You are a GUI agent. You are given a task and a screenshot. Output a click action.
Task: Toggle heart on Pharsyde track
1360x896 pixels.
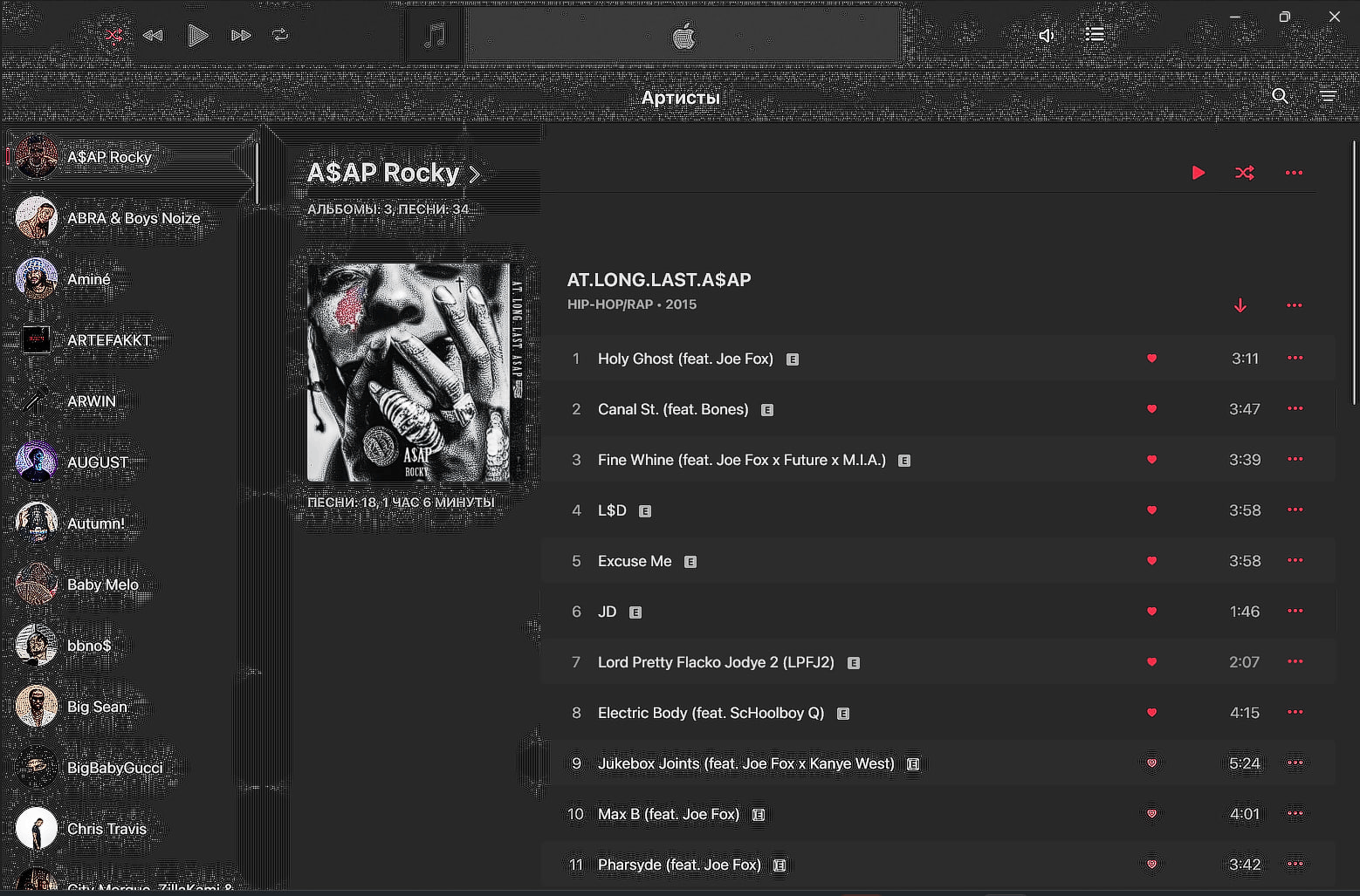tap(1151, 865)
